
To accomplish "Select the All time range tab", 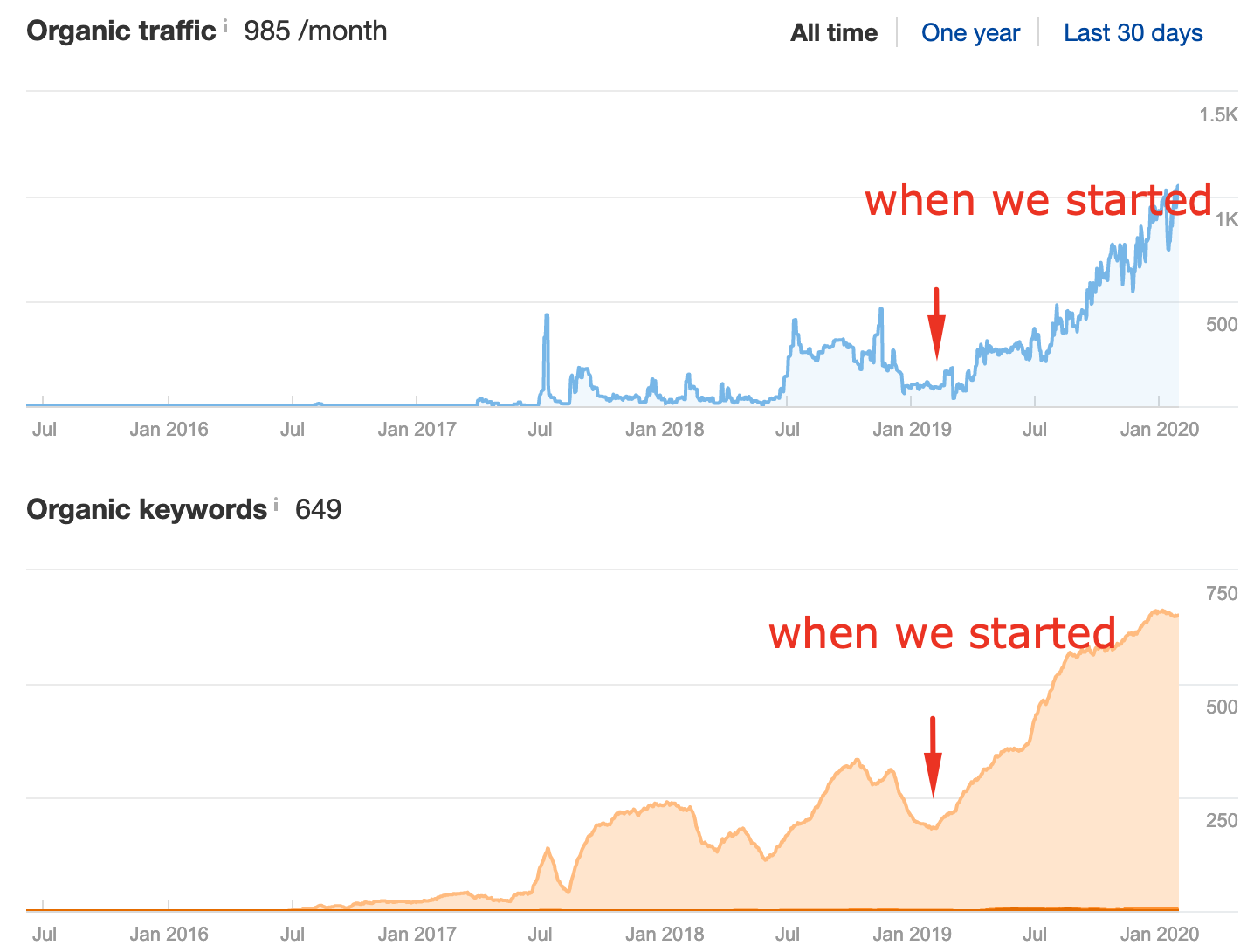I will 833,33.
